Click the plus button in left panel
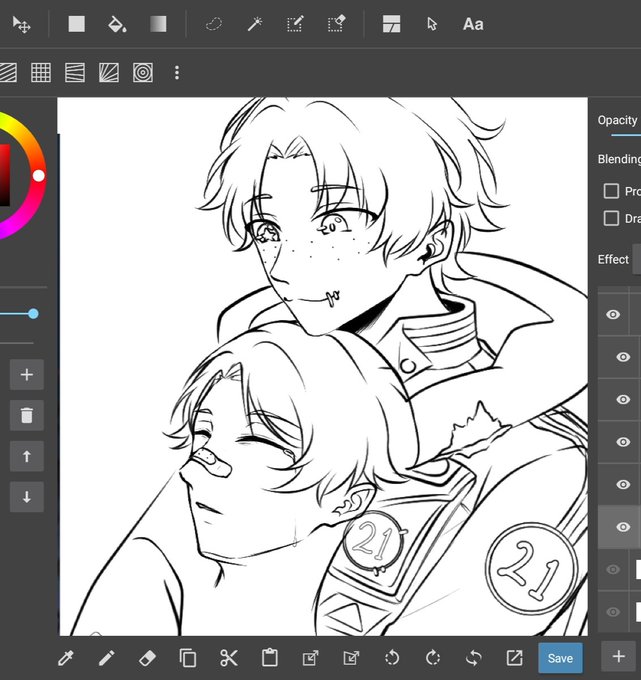This screenshot has height=680, width=641. point(26,375)
